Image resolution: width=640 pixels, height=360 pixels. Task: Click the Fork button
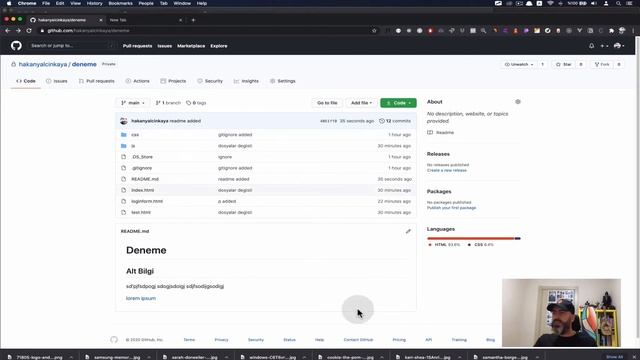coord(602,64)
